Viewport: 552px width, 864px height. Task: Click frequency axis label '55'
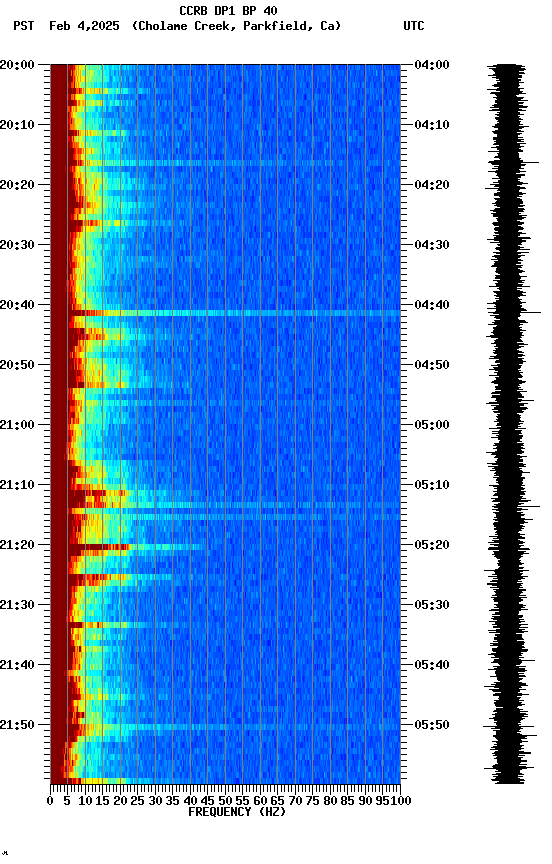click(242, 801)
